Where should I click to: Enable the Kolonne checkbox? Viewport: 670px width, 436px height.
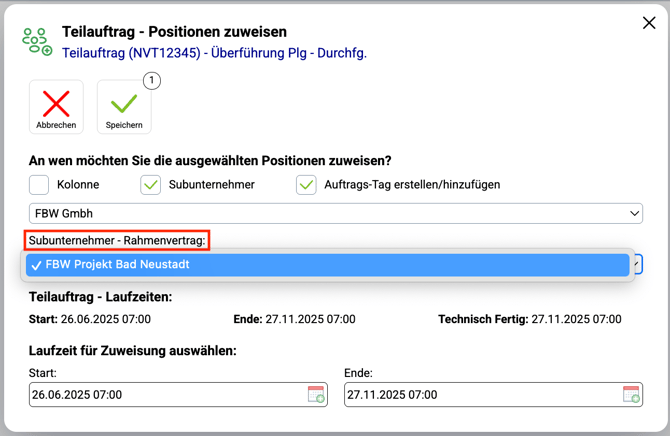point(39,184)
